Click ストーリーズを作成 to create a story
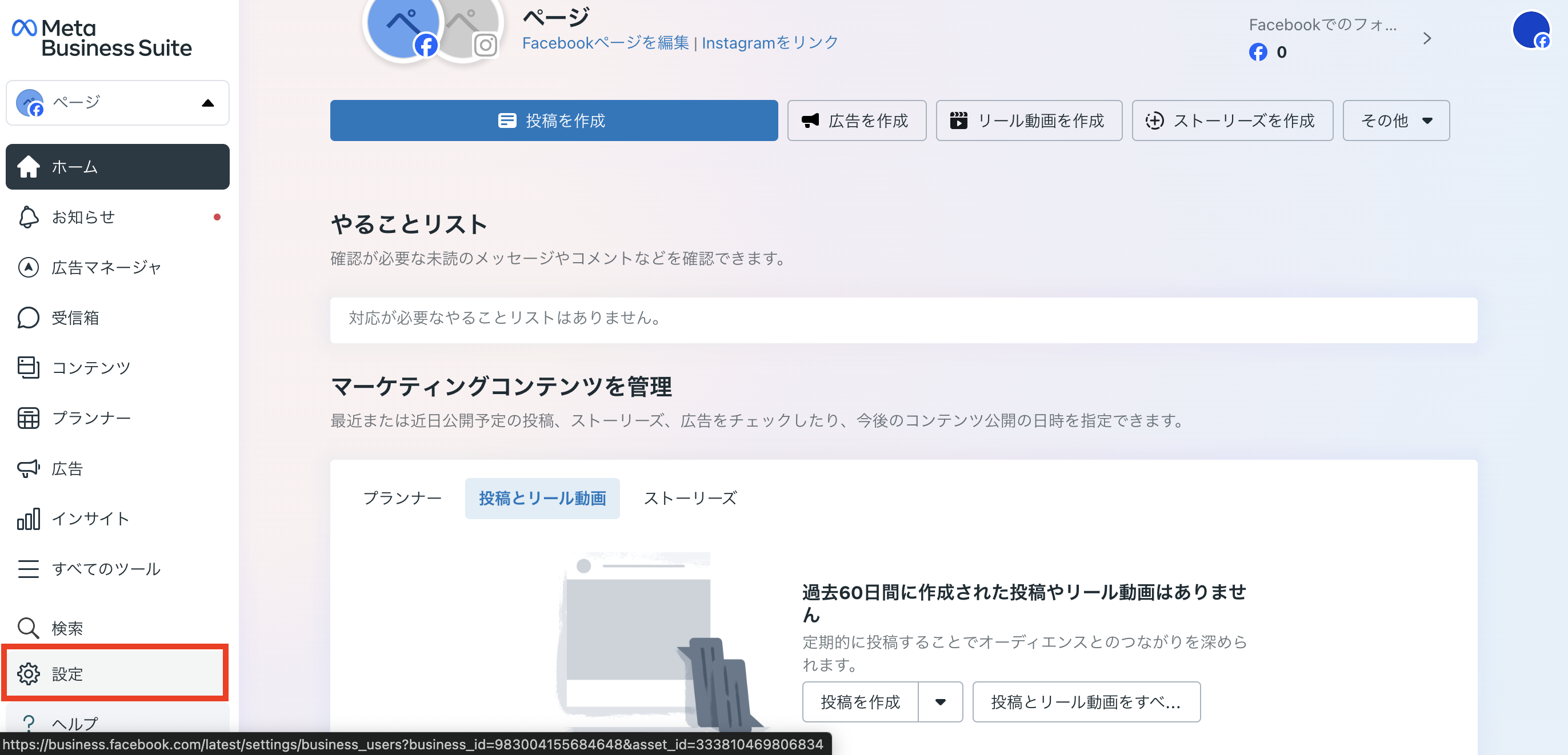Image resolution: width=1568 pixels, height=755 pixels. [1232, 121]
